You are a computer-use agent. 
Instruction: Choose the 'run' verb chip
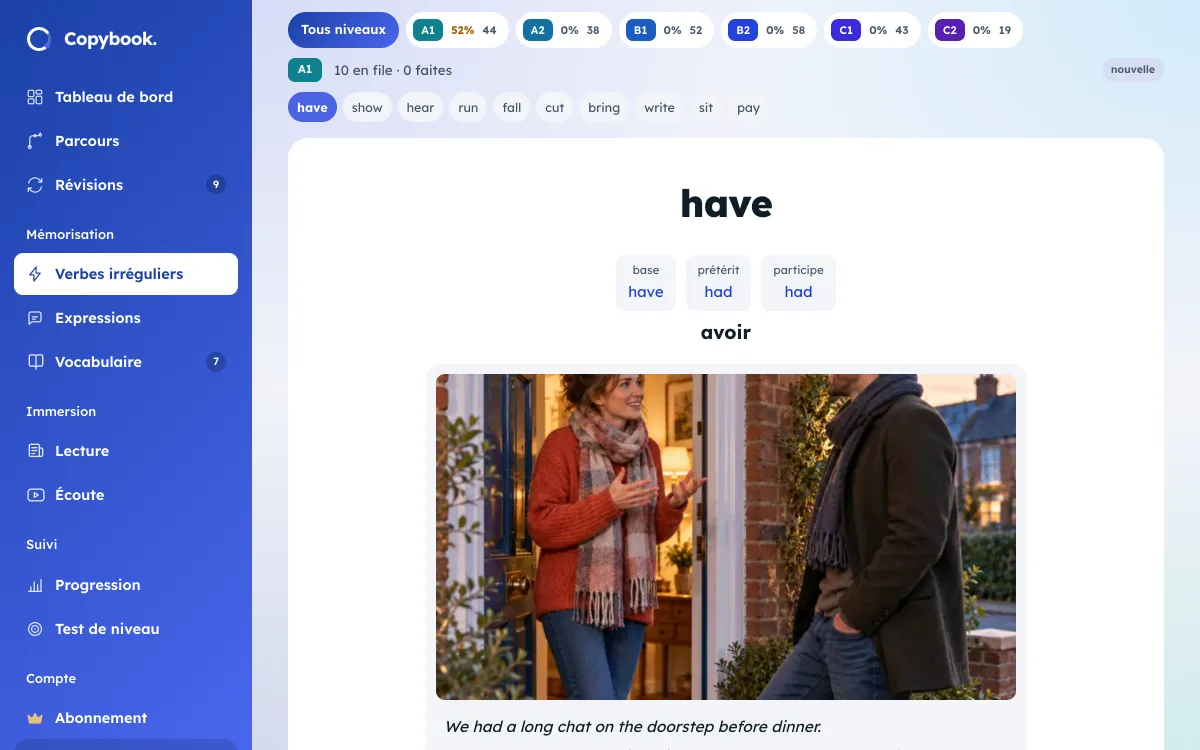468,108
